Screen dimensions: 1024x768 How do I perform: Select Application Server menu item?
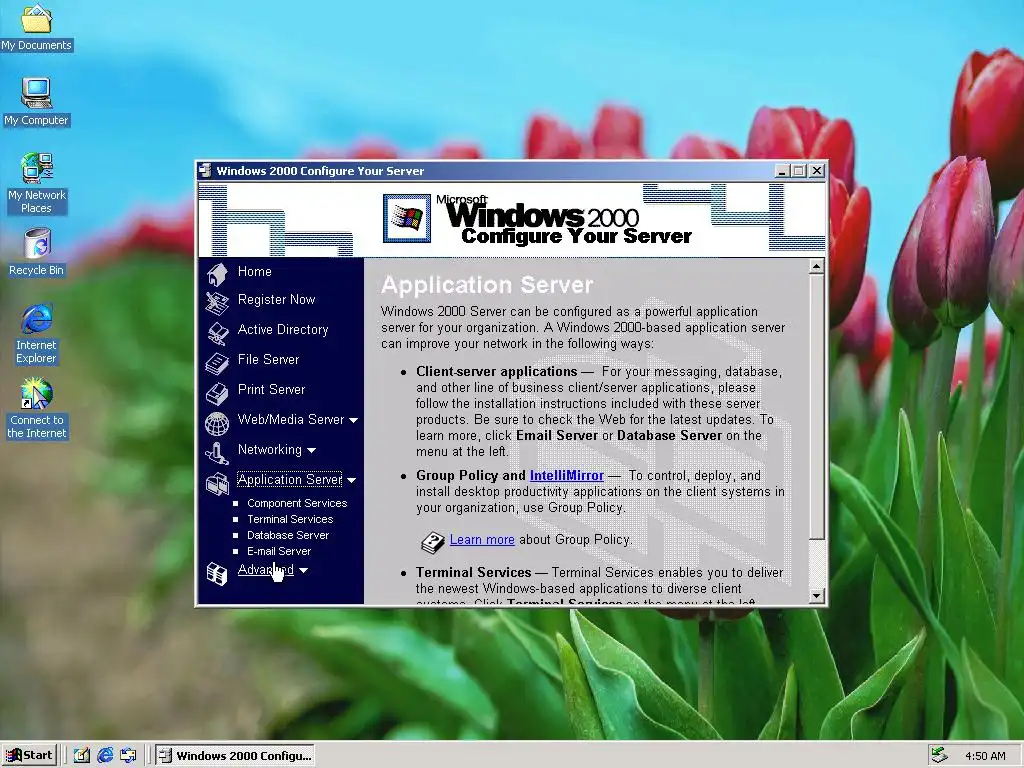click(289, 480)
